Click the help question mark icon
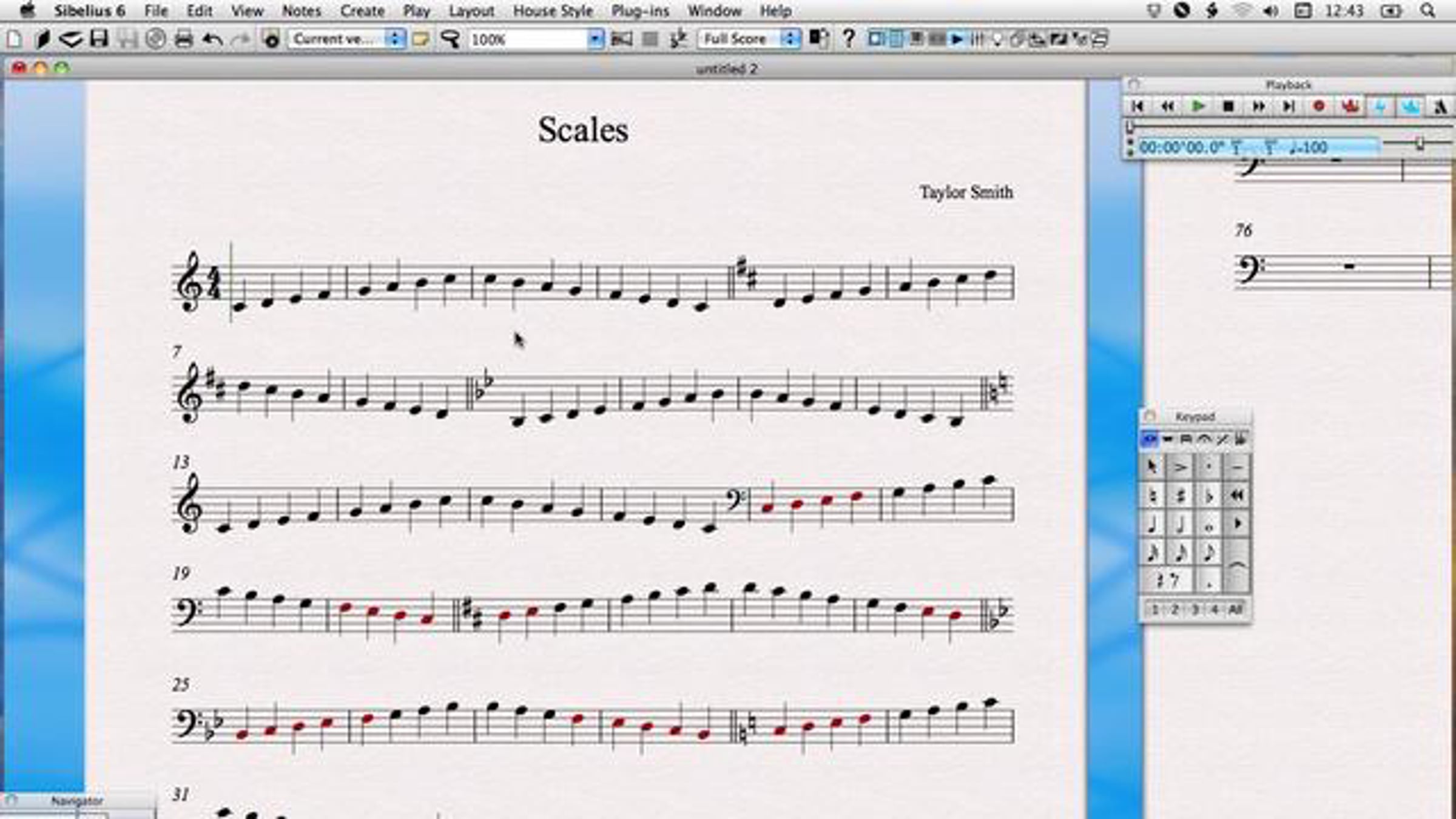Screen dimensions: 1456x819 tap(849, 39)
